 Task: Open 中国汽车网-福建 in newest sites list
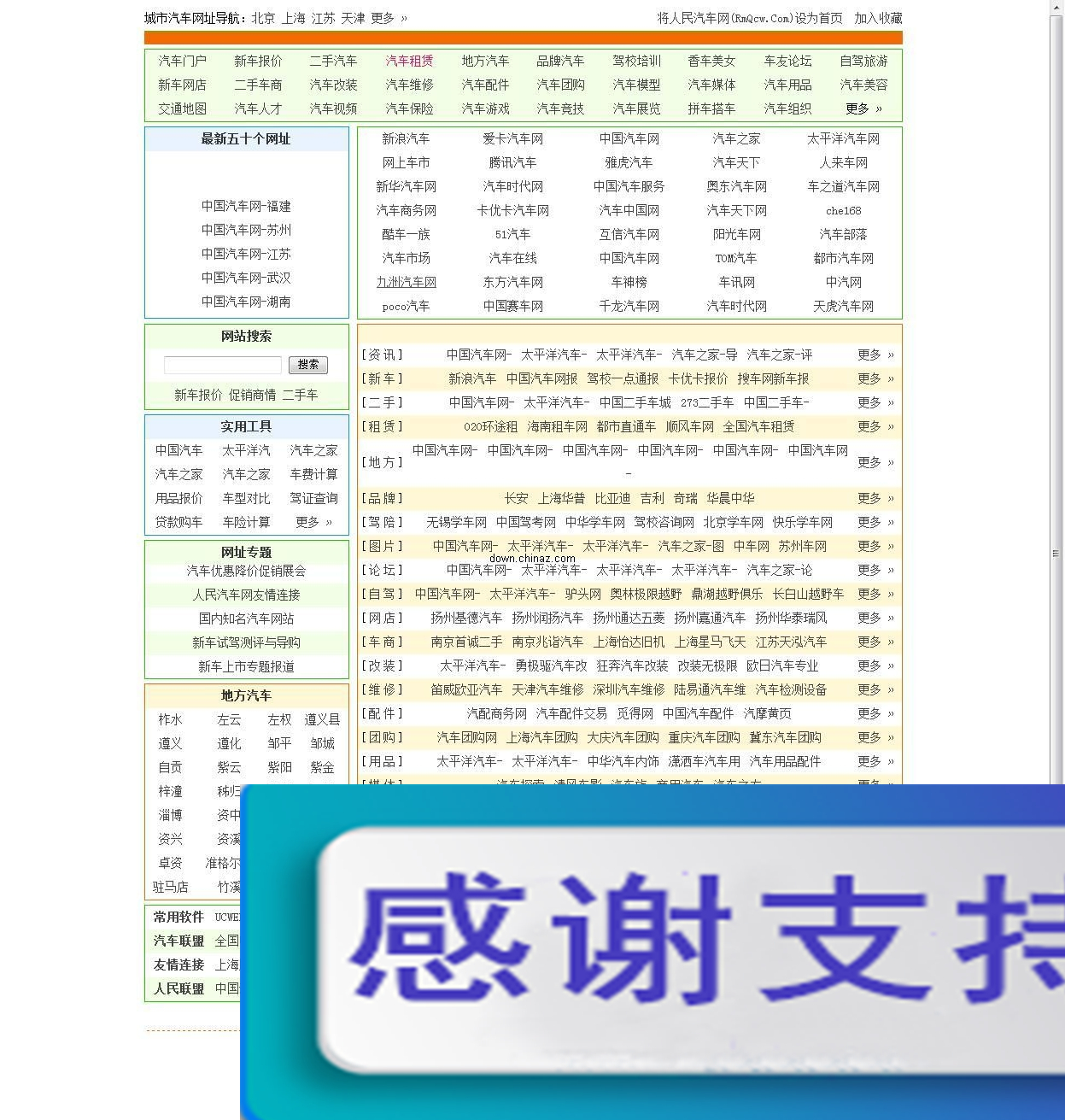pyautogui.click(x=246, y=206)
